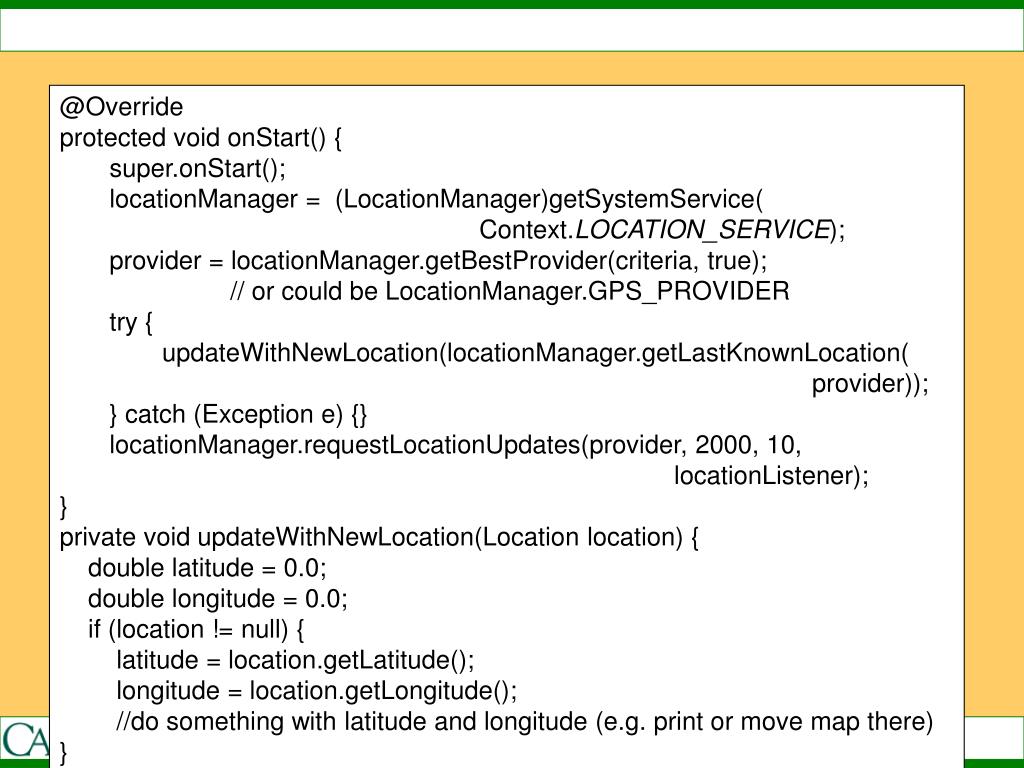Click the 'try {' line

(131, 323)
